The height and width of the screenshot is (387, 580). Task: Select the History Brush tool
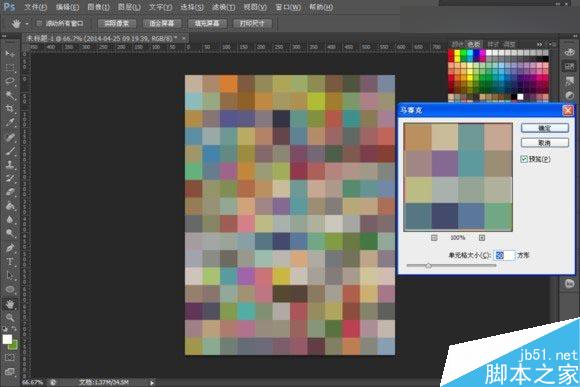coord(10,178)
